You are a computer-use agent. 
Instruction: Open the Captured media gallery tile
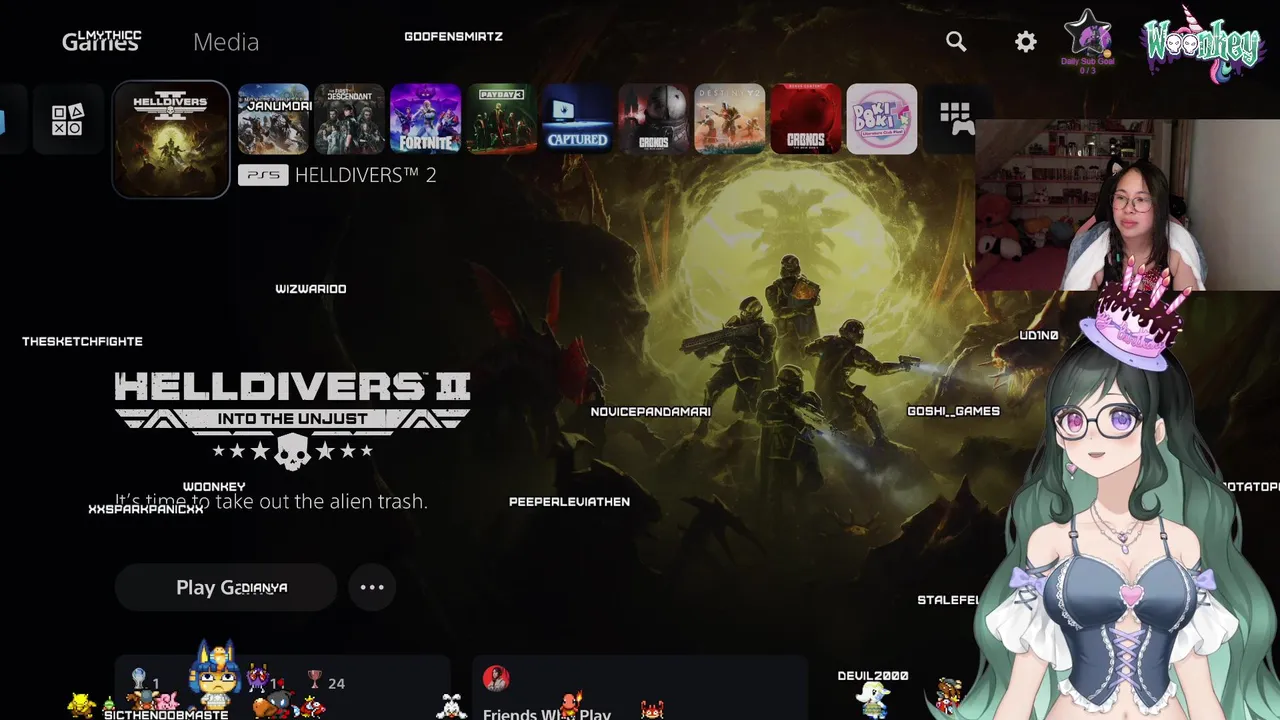coord(577,119)
